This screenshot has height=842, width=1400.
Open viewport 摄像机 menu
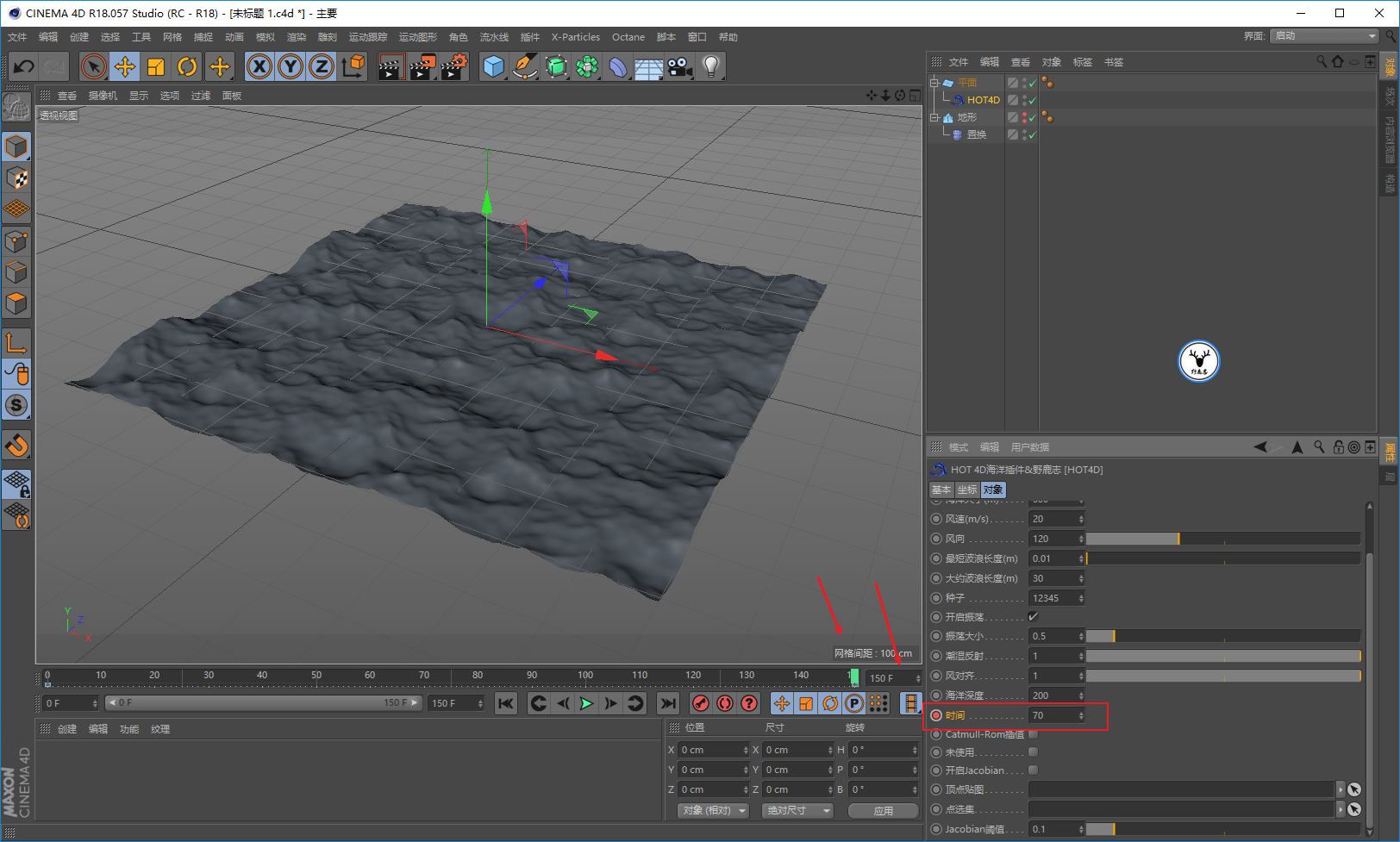[103, 96]
